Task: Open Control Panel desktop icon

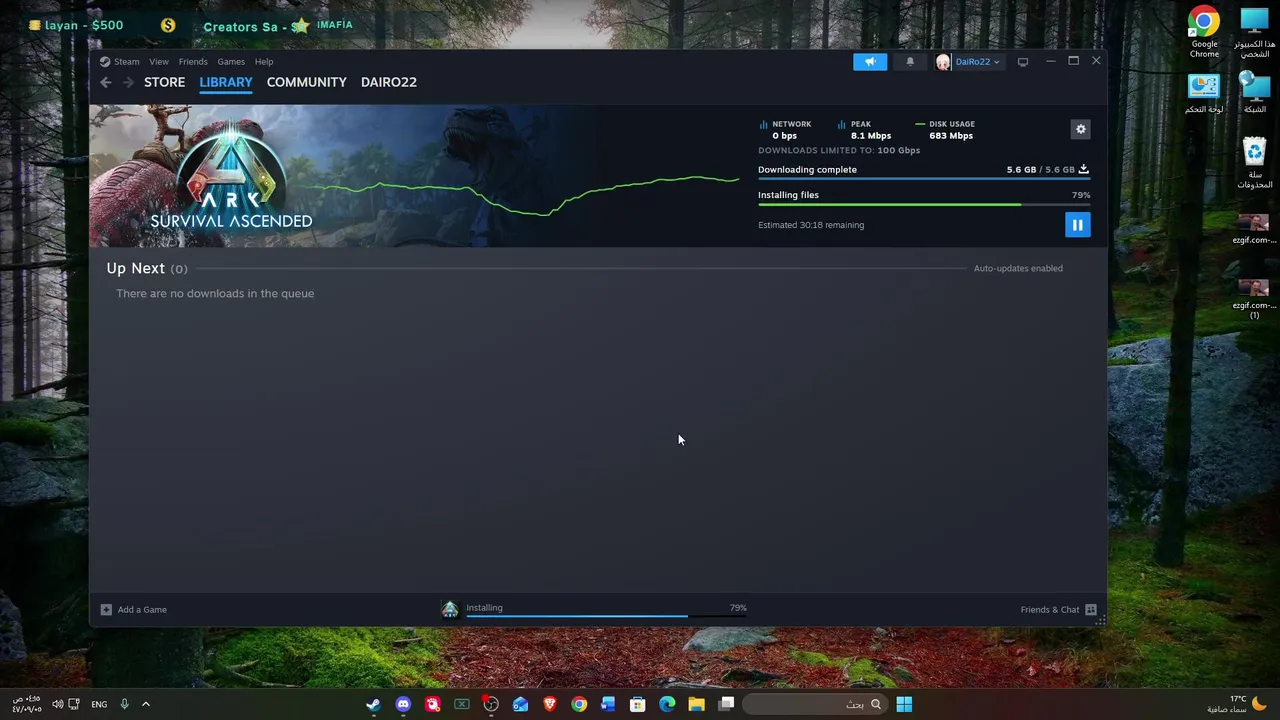Action: [1204, 95]
